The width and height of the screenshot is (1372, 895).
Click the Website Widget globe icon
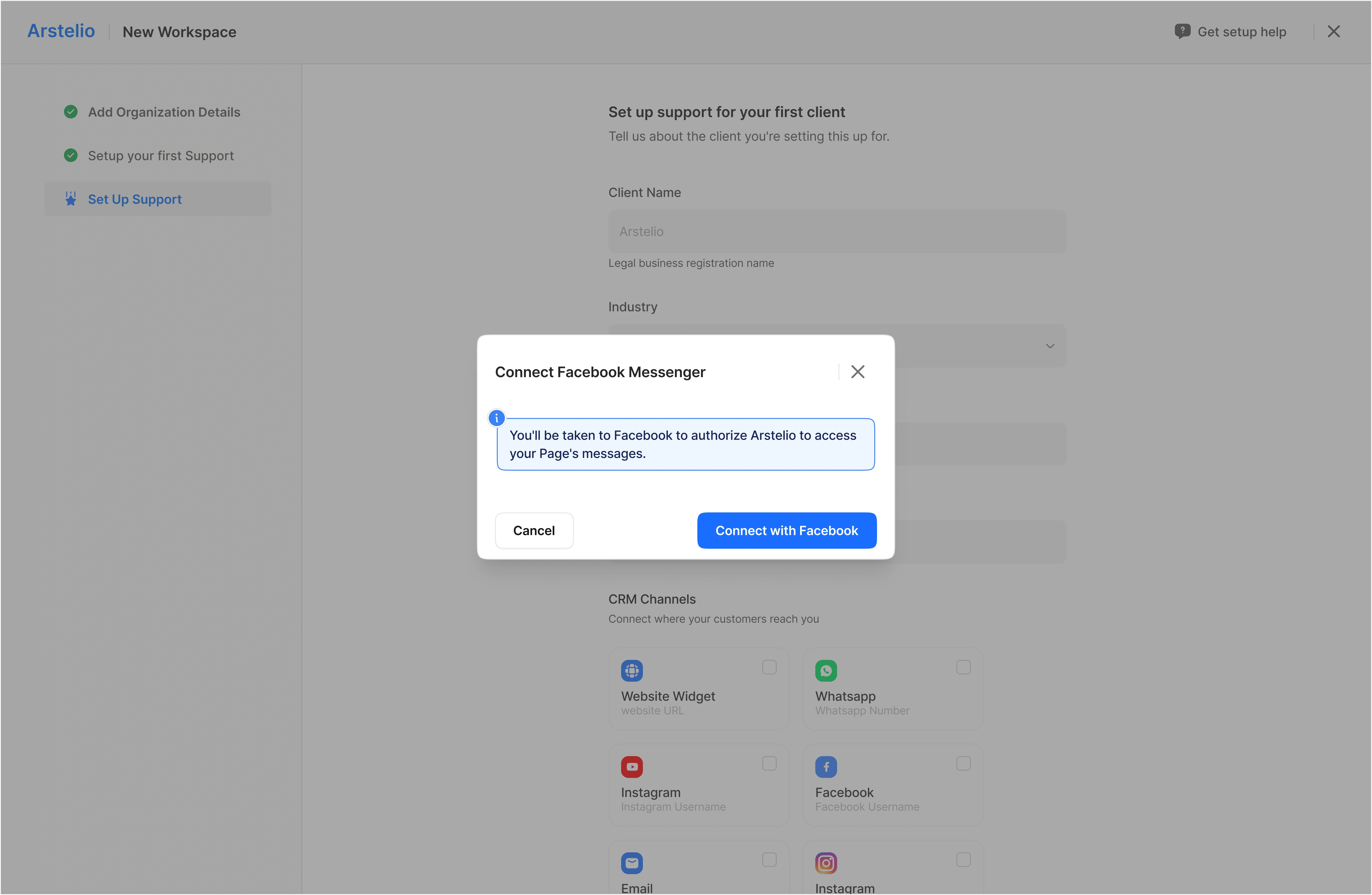pyautogui.click(x=632, y=670)
